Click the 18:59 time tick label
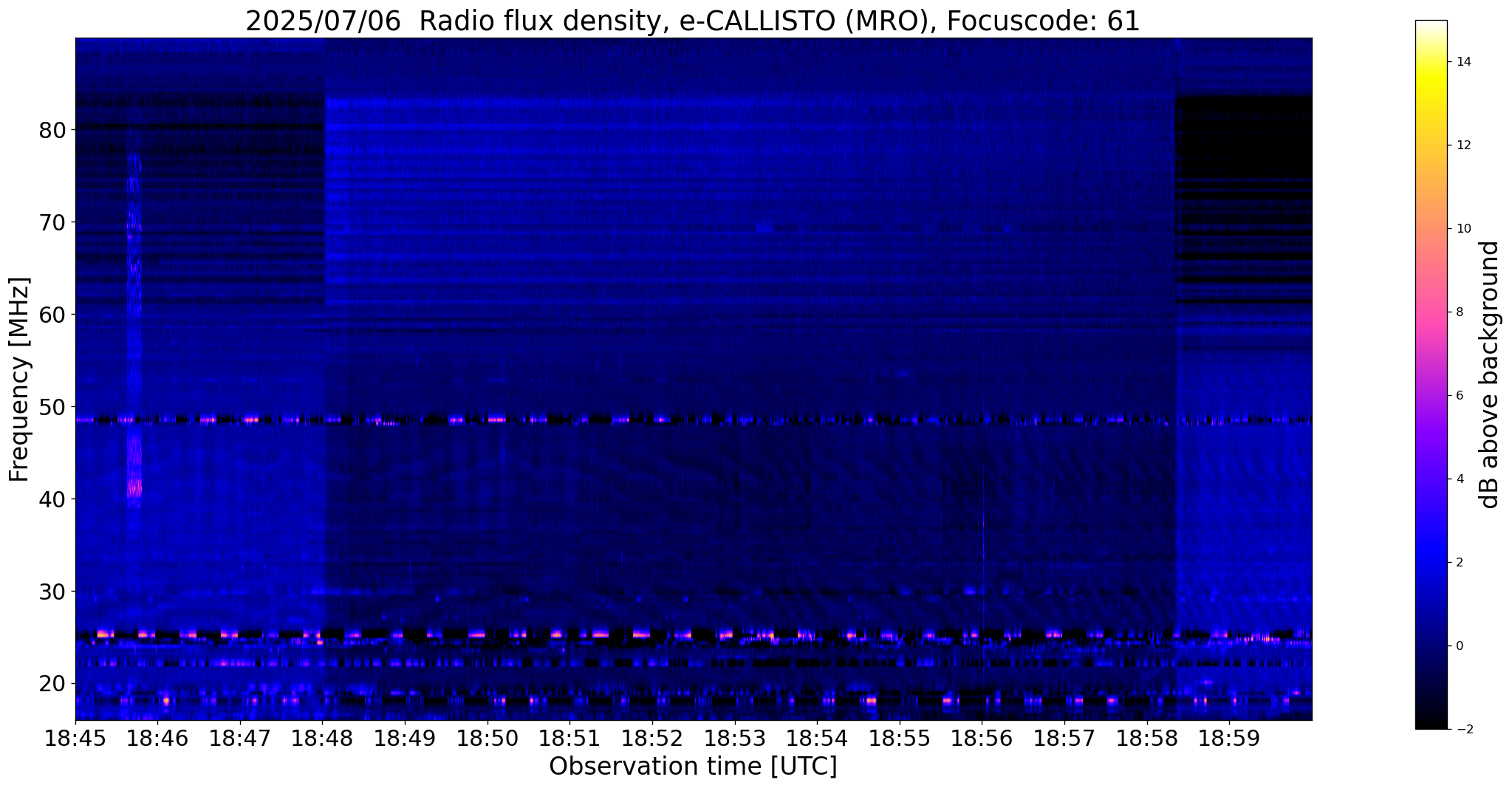The width and height of the screenshot is (1512, 788). 1229,738
